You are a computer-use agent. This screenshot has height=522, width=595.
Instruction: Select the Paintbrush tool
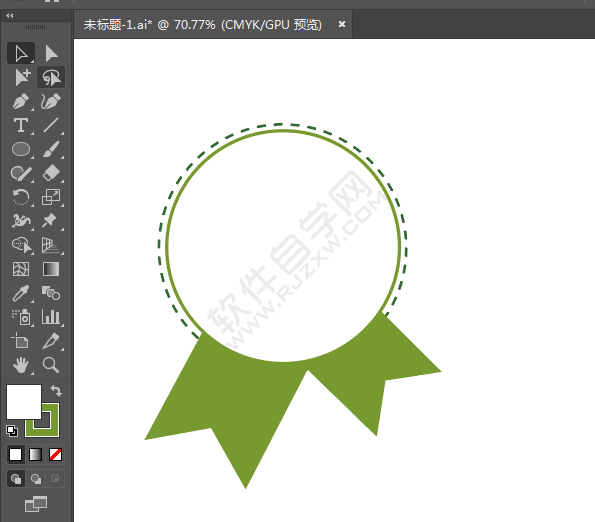(x=51, y=149)
